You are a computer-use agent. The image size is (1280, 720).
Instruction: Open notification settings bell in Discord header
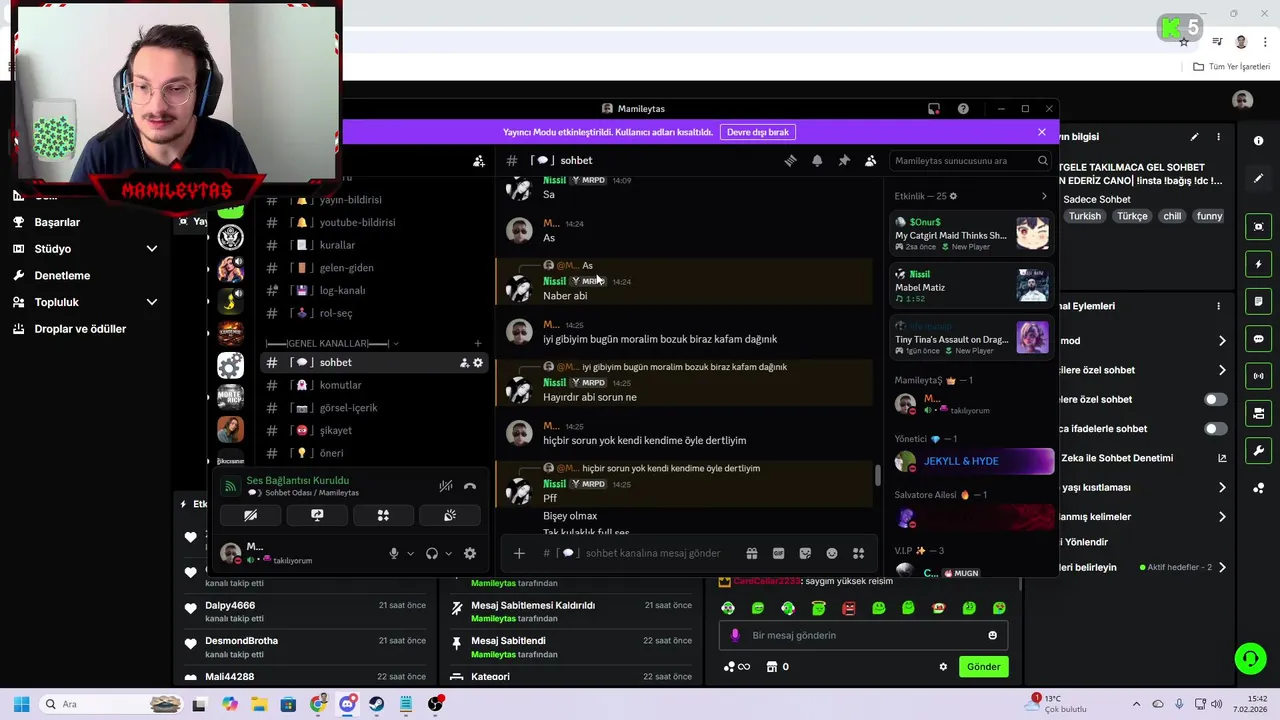[x=817, y=160]
